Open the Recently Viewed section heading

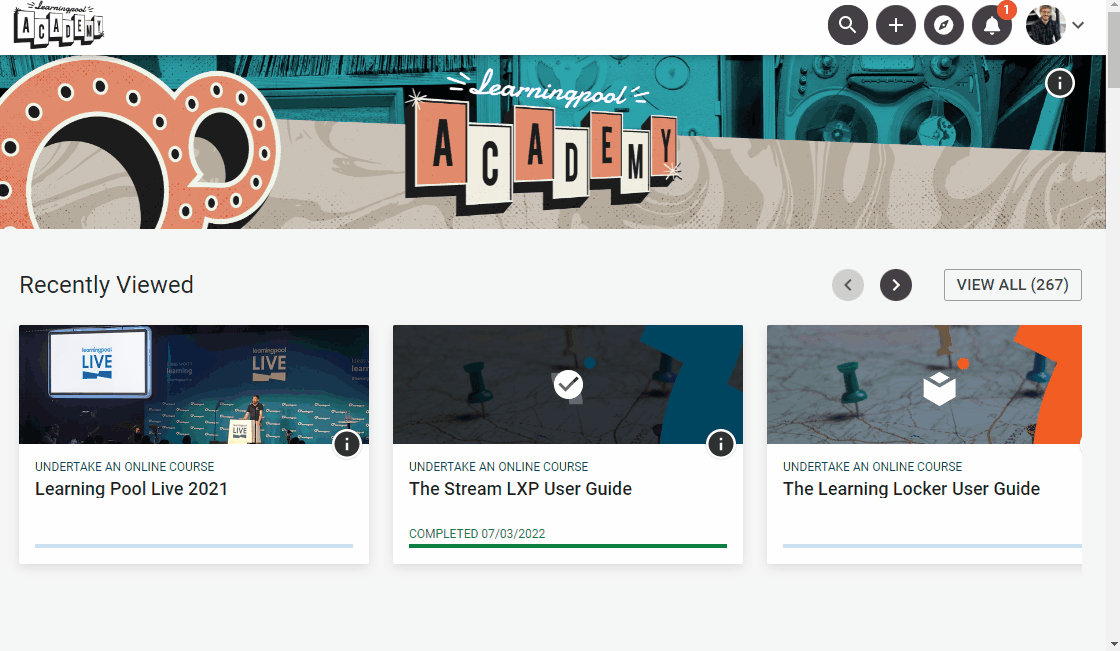click(x=106, y=285)
